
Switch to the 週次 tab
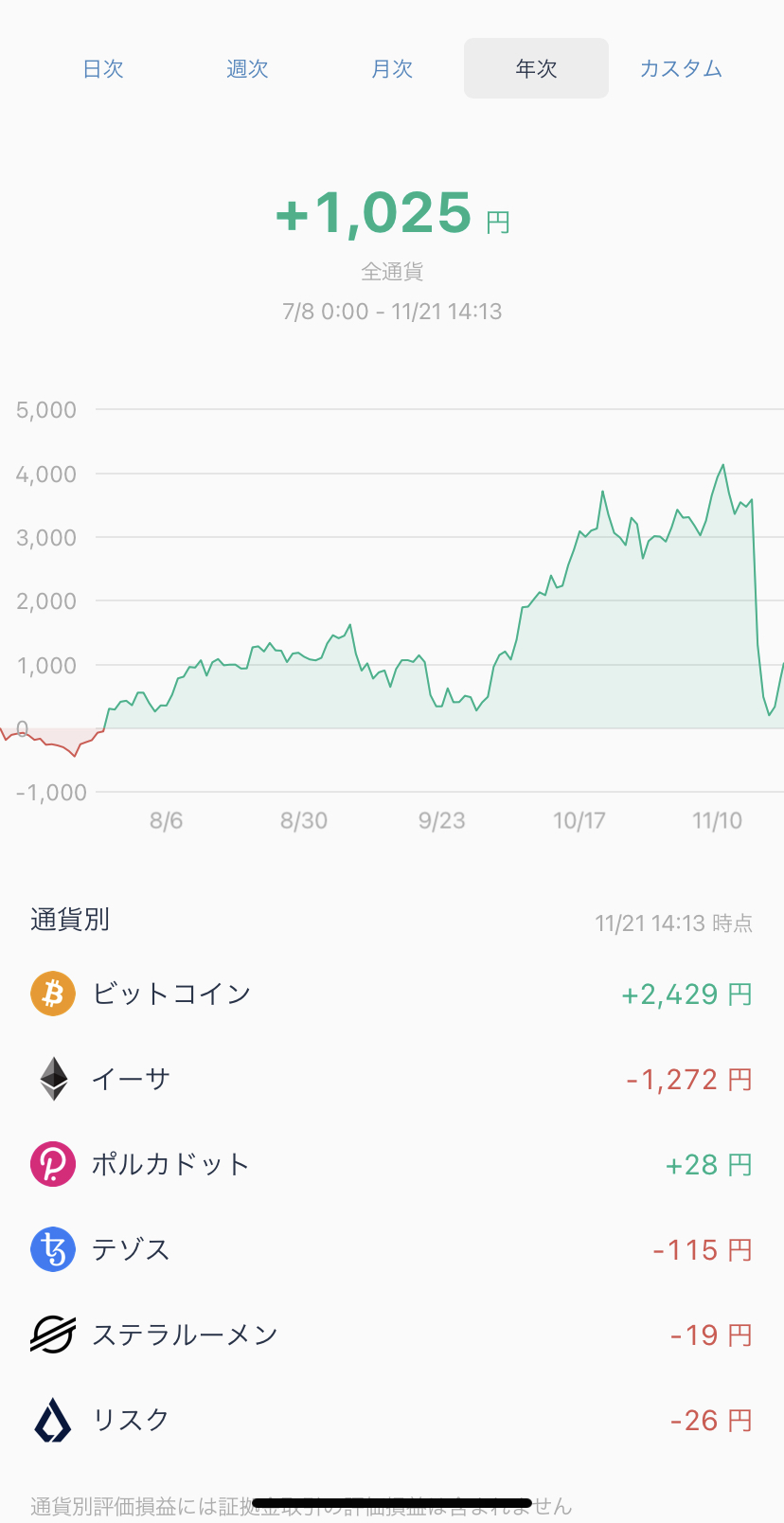[x=248, y=68]
